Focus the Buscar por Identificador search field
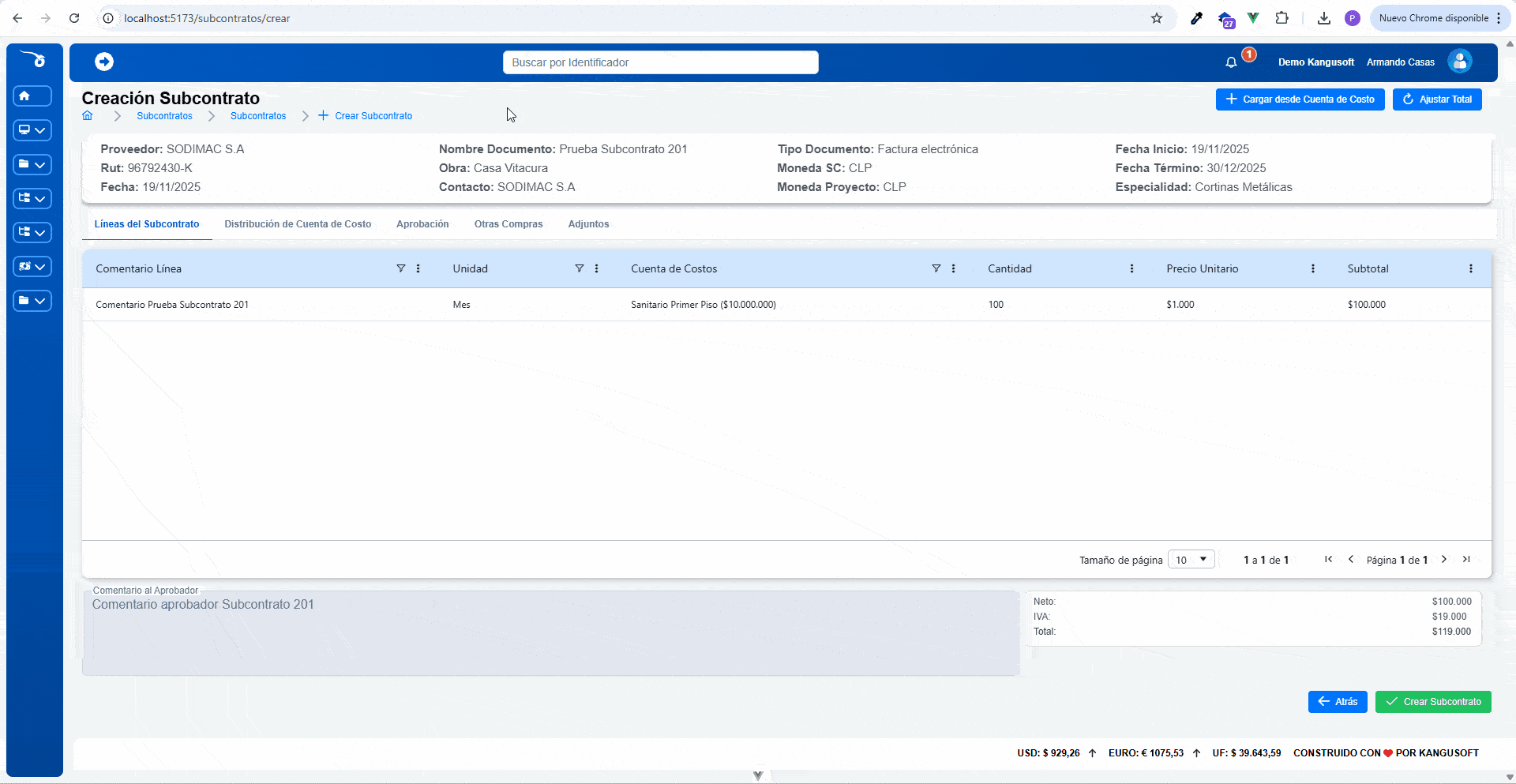1516x784 pixels. pos(661,62)
